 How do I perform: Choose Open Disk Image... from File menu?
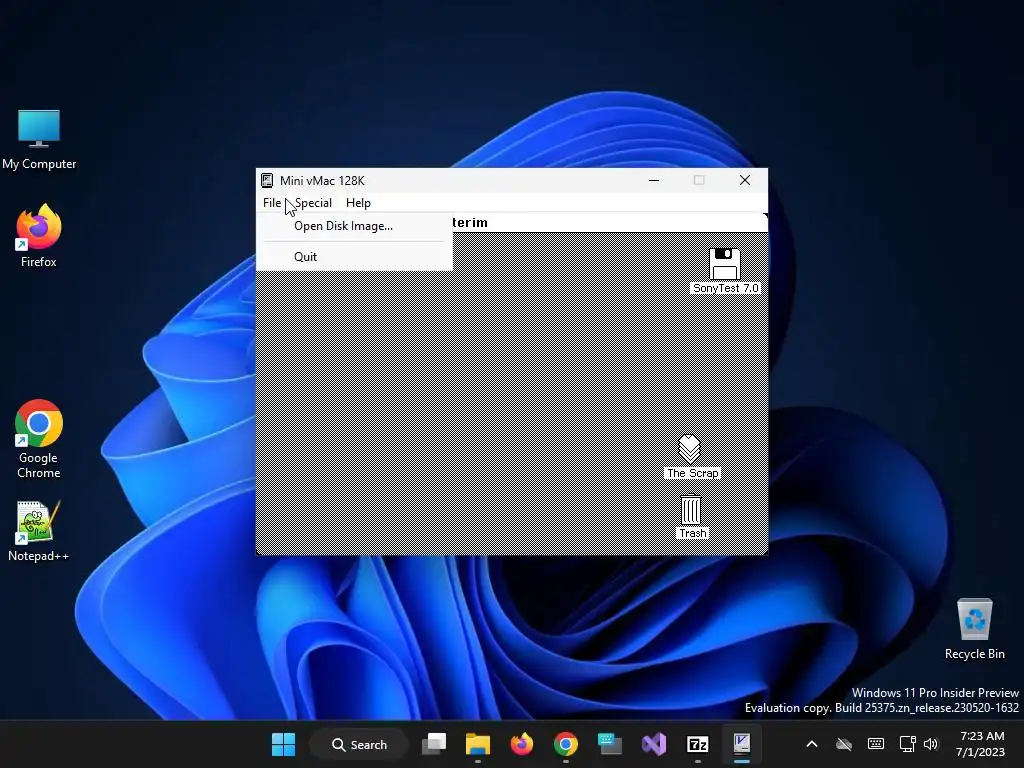click(x=353, y=226)
